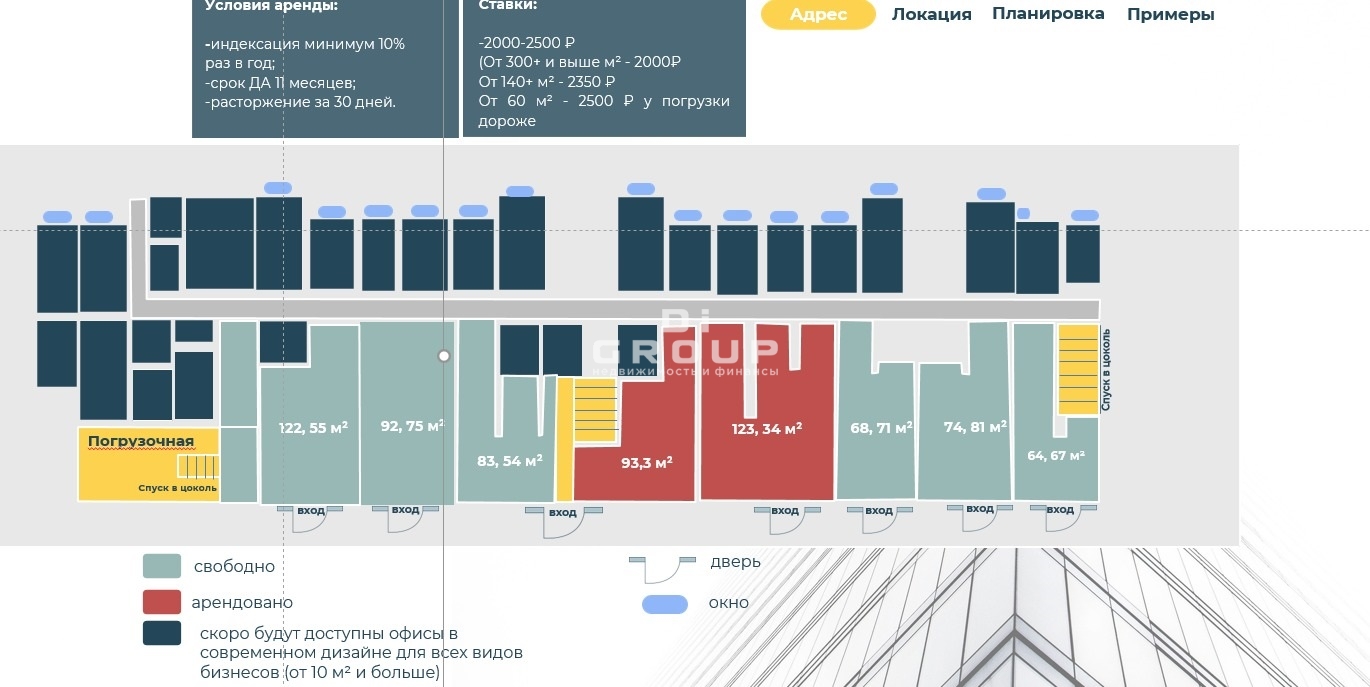Click the вход door below 123,34 м² room

pyautogui.click(x=785, y=511)
